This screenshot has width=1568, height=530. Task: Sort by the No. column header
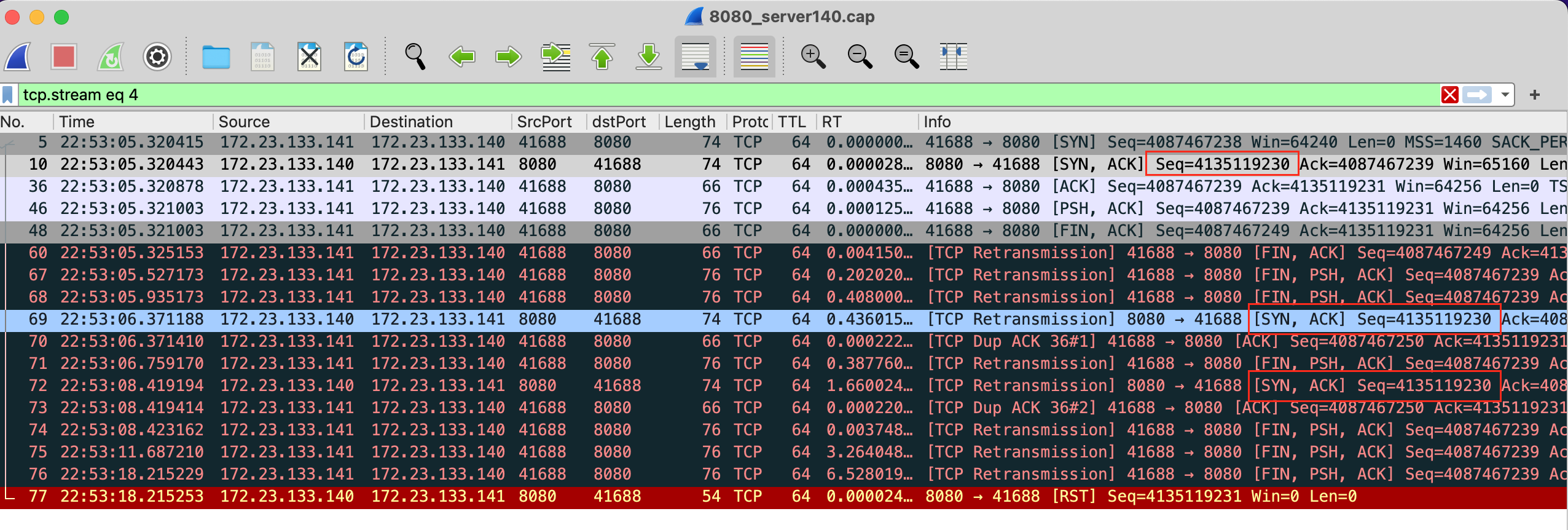click(x=27, y=122)
